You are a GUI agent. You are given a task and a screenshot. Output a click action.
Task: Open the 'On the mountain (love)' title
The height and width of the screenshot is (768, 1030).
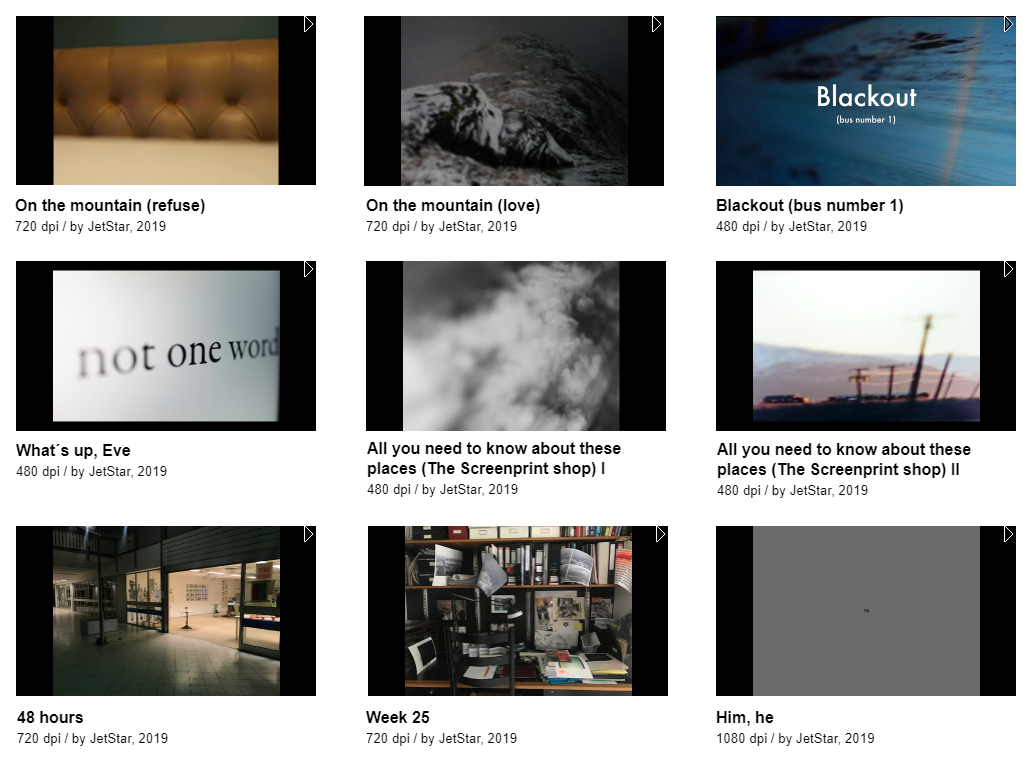[453, 205]
